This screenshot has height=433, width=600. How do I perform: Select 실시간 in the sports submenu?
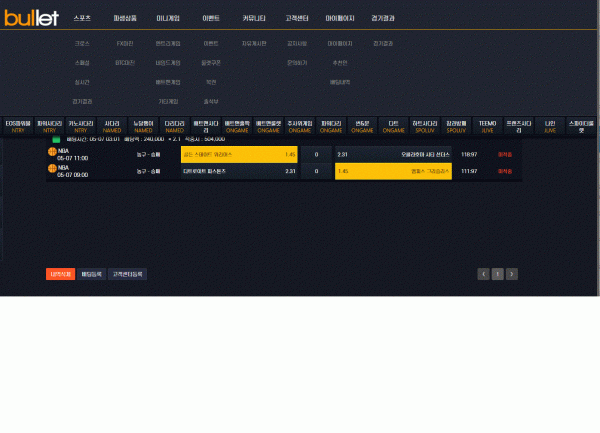[82, 82]
